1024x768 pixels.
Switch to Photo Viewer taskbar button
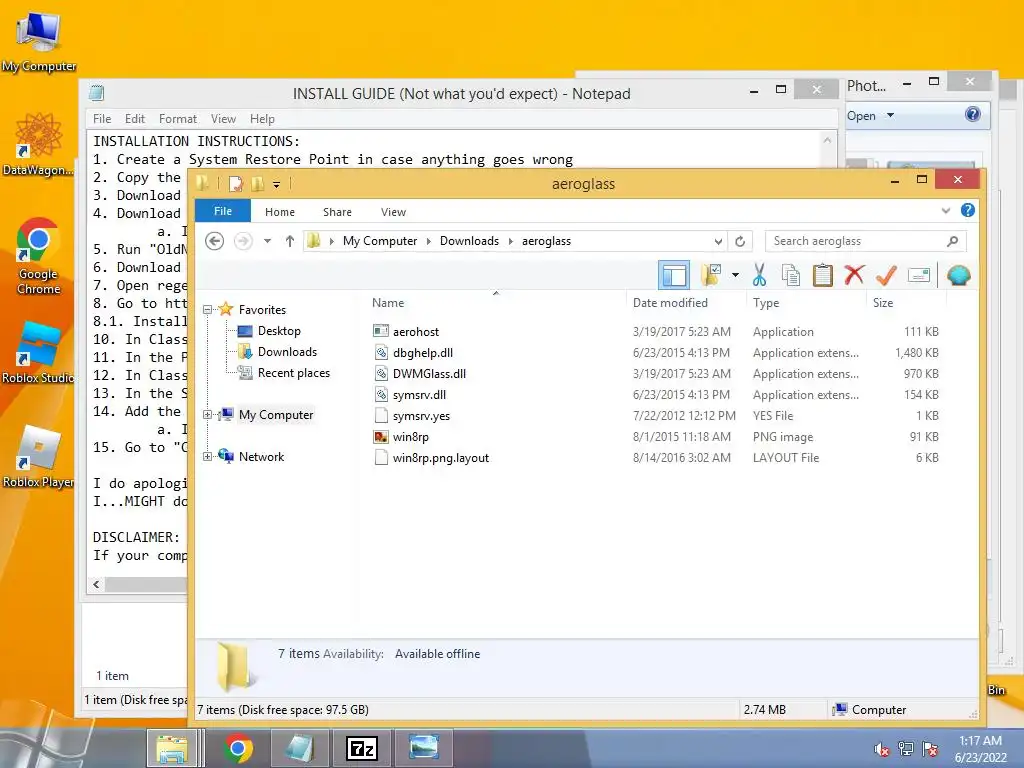423,748
